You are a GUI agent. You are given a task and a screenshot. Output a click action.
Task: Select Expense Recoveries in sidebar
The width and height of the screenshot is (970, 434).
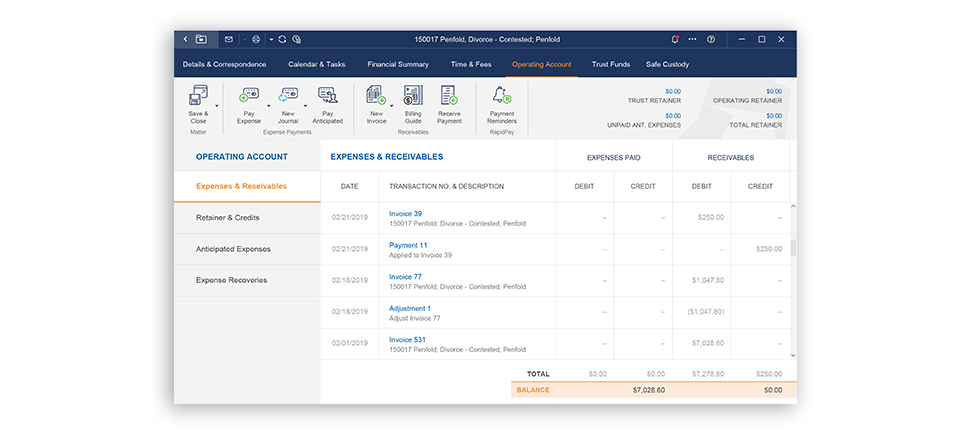point(247,280)
